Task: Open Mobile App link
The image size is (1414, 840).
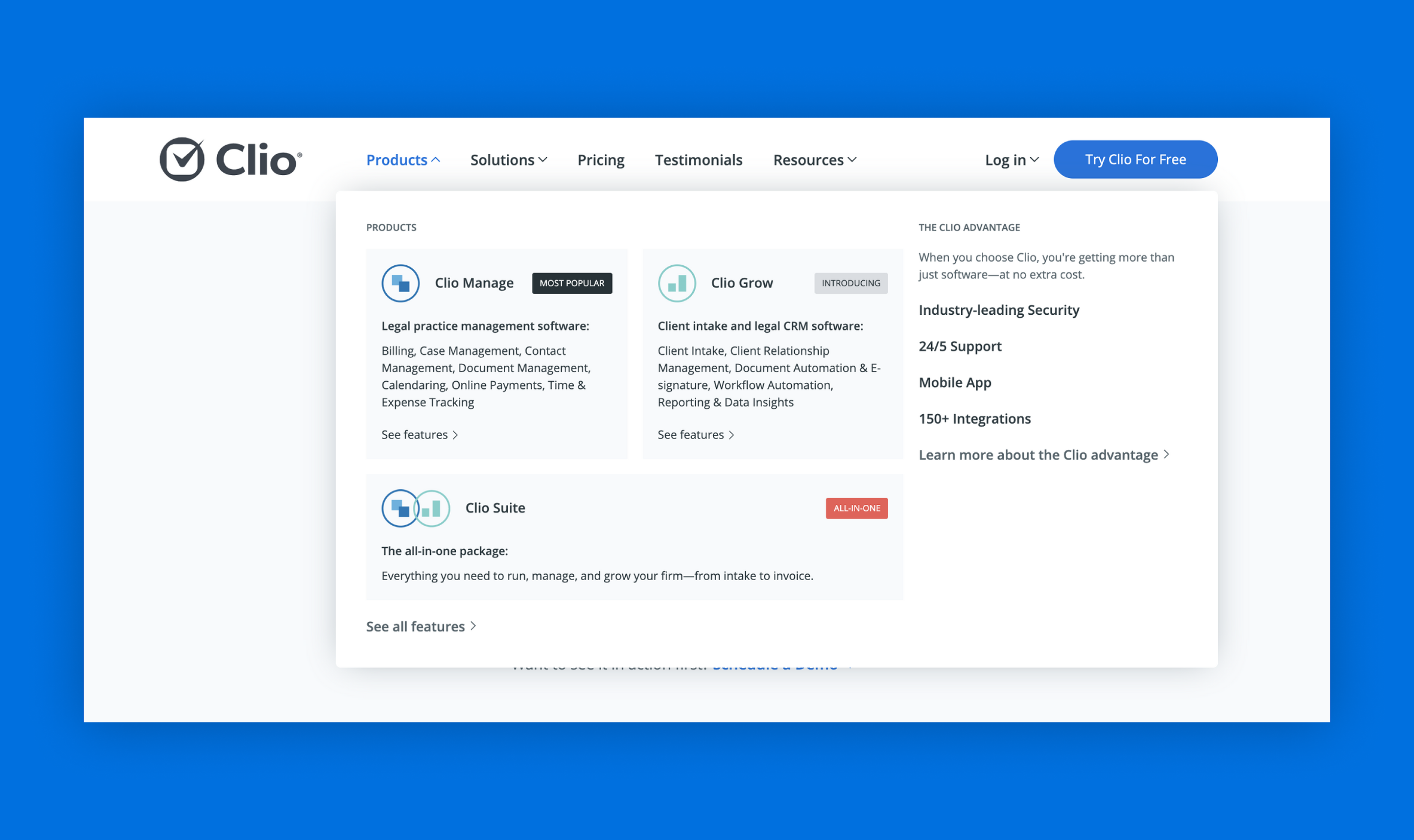Action: [955, 383]
